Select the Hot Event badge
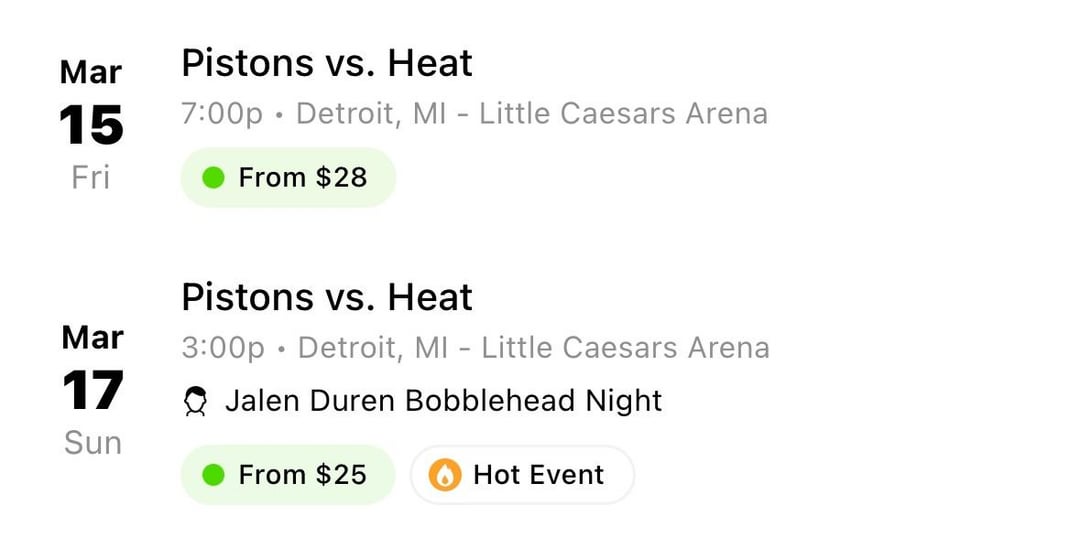This screenshot has width=1080, height=559. pyautogui.click(x=522, y=475)
